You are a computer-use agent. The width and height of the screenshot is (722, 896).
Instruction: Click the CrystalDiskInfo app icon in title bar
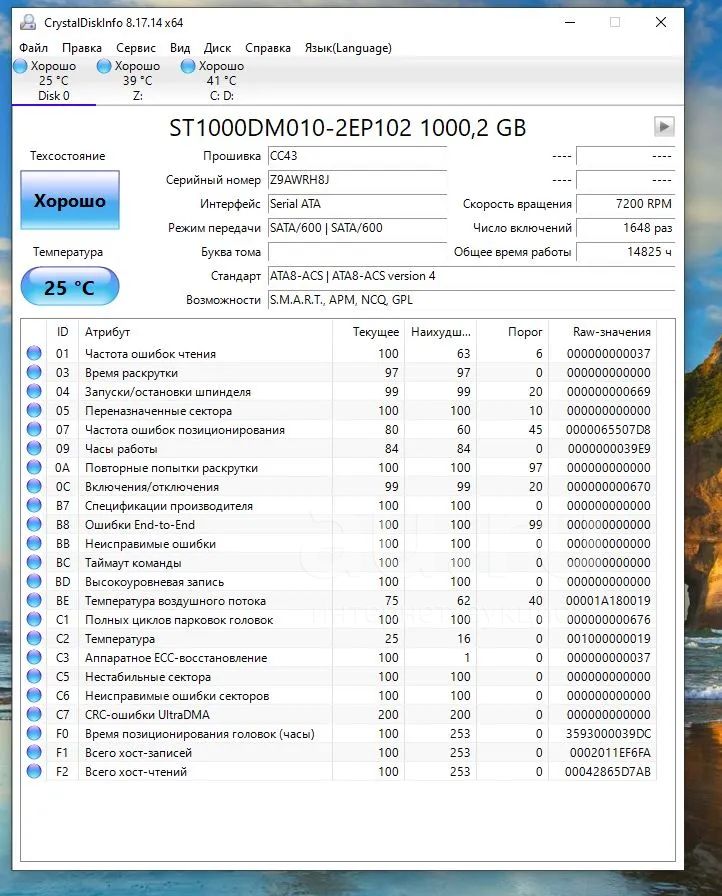[x=27, y=22]
